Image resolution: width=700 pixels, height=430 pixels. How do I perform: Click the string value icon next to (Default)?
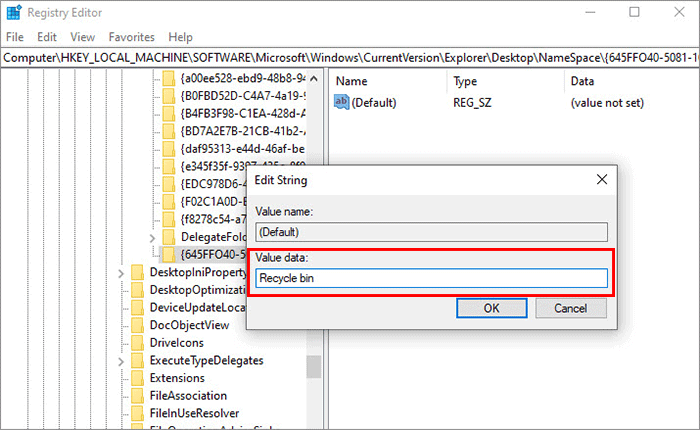pyautogui.click(x=342, y=102)
